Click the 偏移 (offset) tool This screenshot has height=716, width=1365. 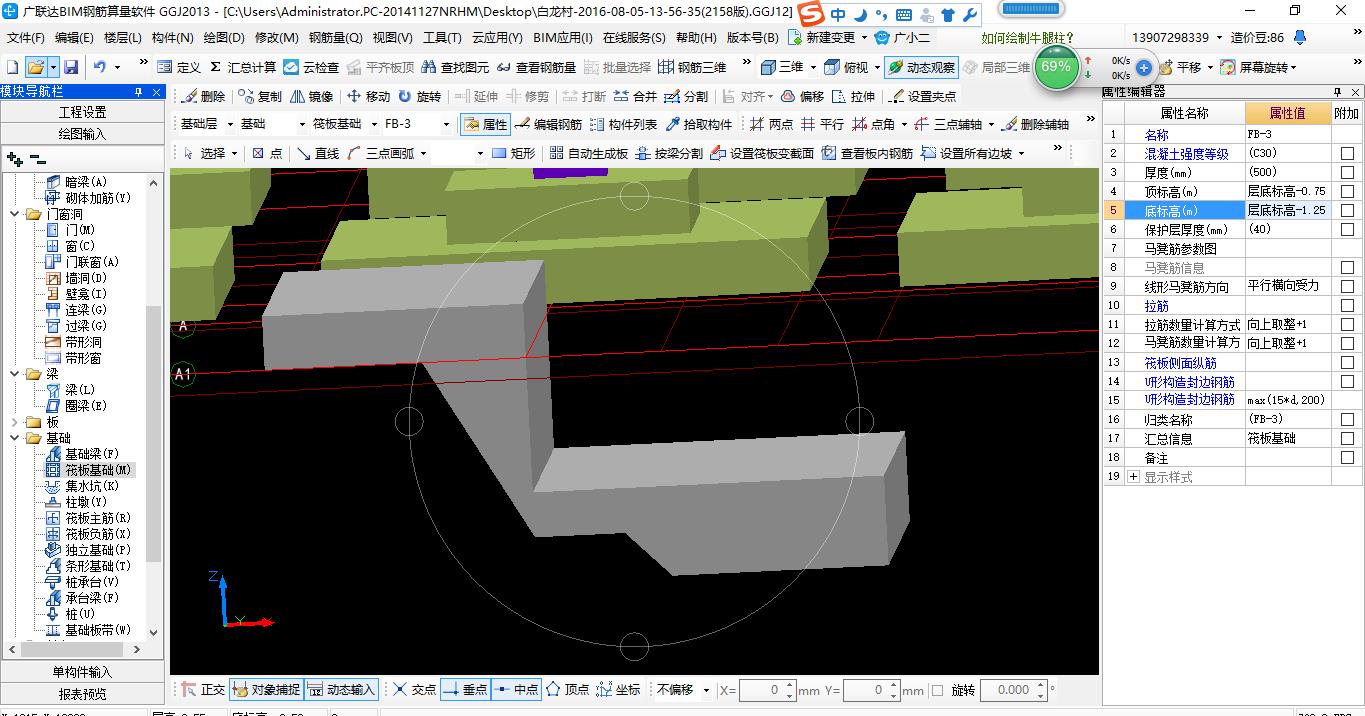pyautogui.click(x=802, y=97)
